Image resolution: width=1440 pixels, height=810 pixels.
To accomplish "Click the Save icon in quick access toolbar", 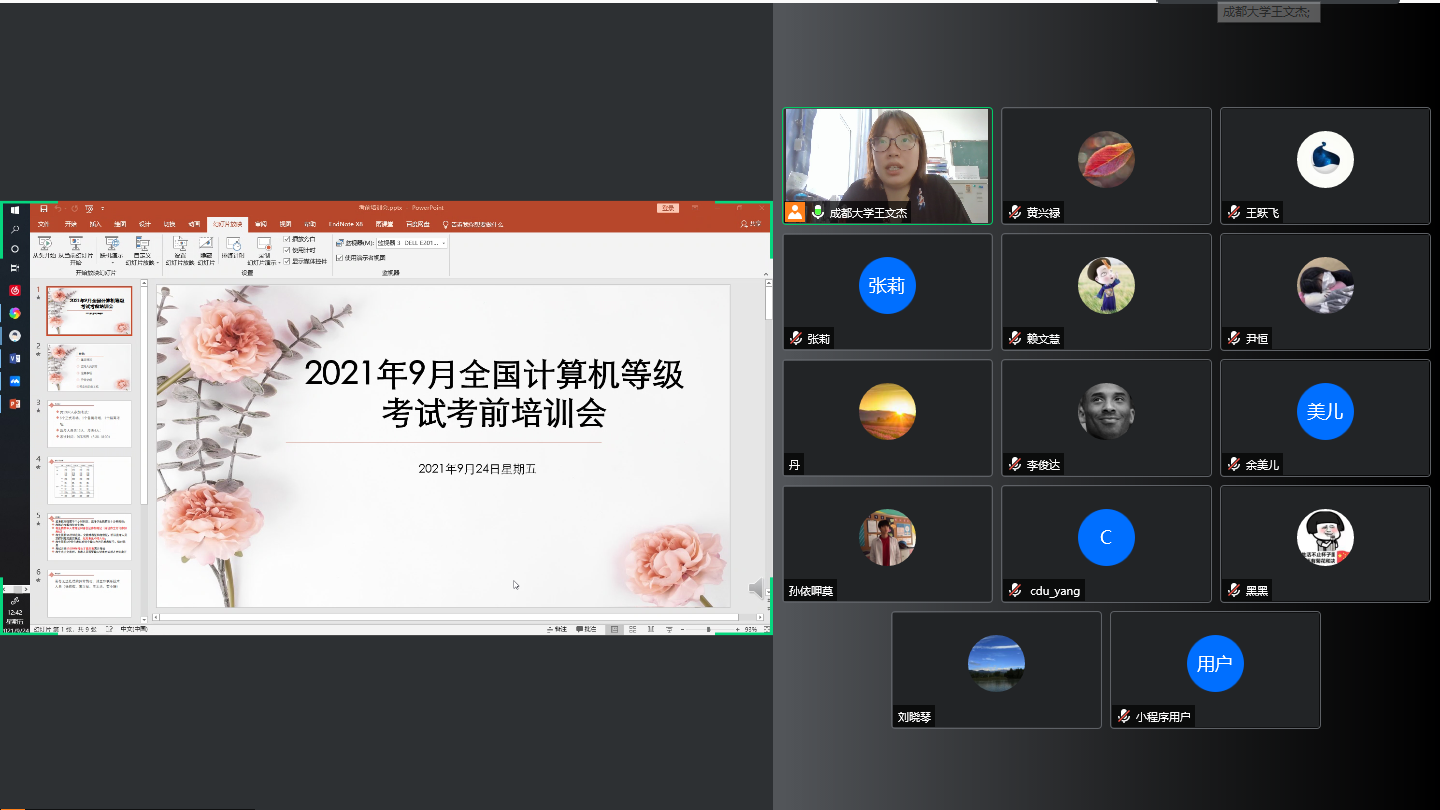I will 43,209.
